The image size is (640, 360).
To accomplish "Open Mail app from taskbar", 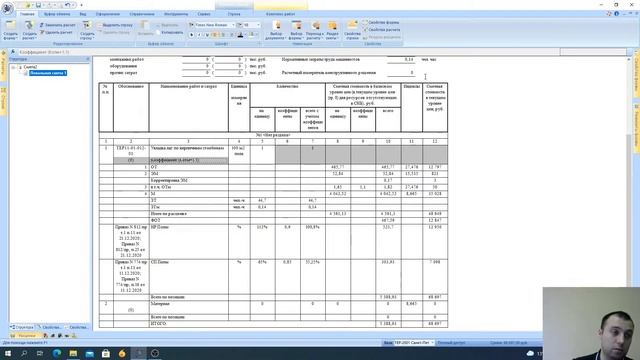I will (x=89, y=353).
